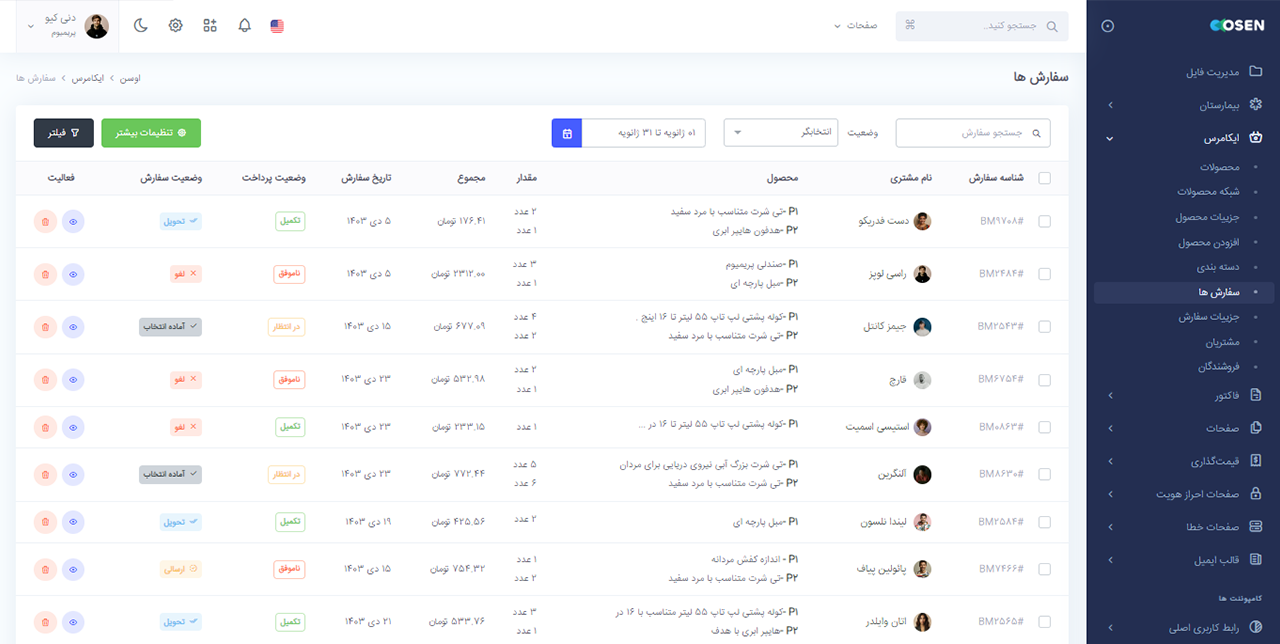Open the notifications bell
1280x644 pixels.
point(244,25)
